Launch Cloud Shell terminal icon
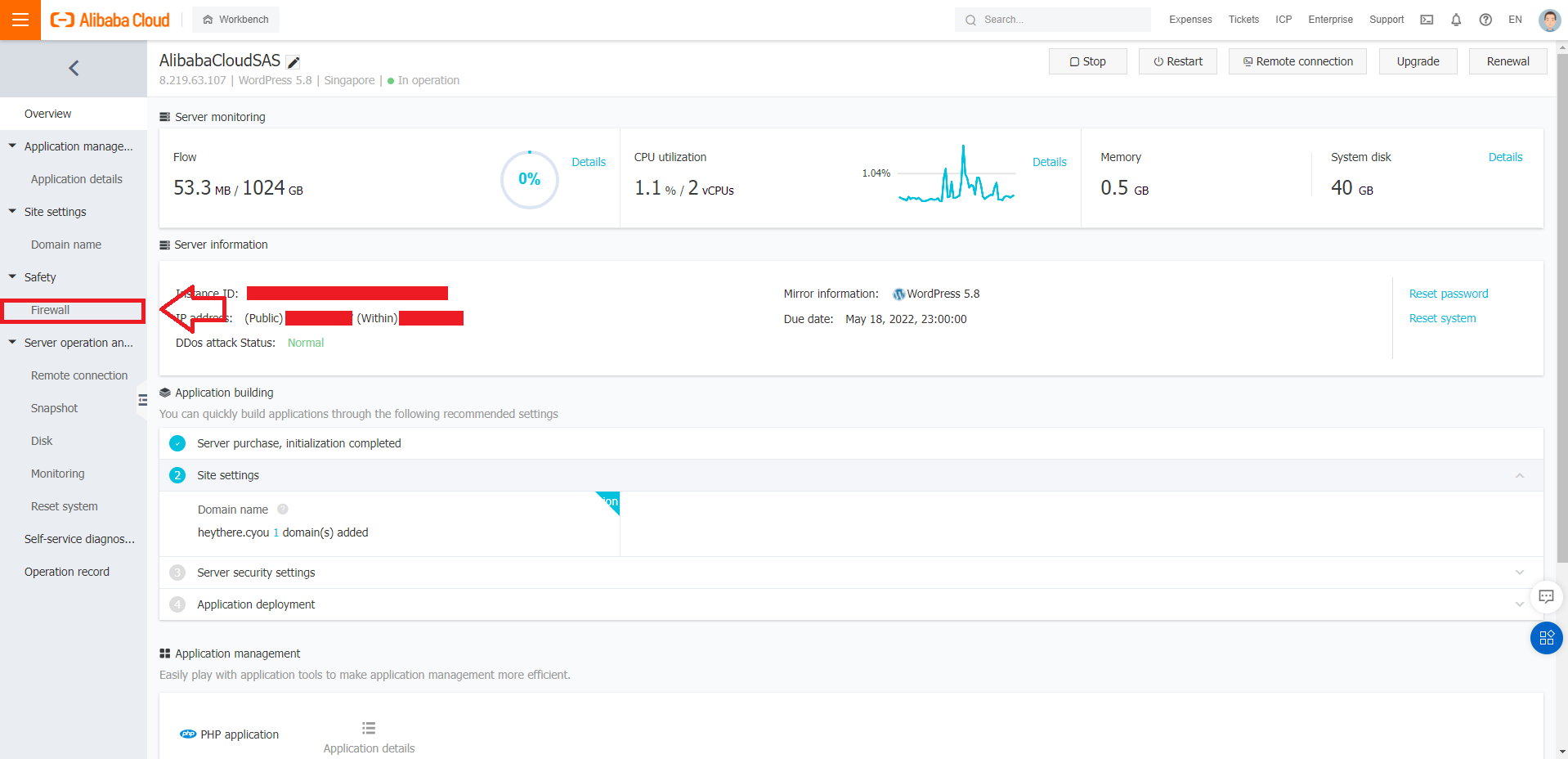This screenshot has width=1568, height=759. 1427,20
